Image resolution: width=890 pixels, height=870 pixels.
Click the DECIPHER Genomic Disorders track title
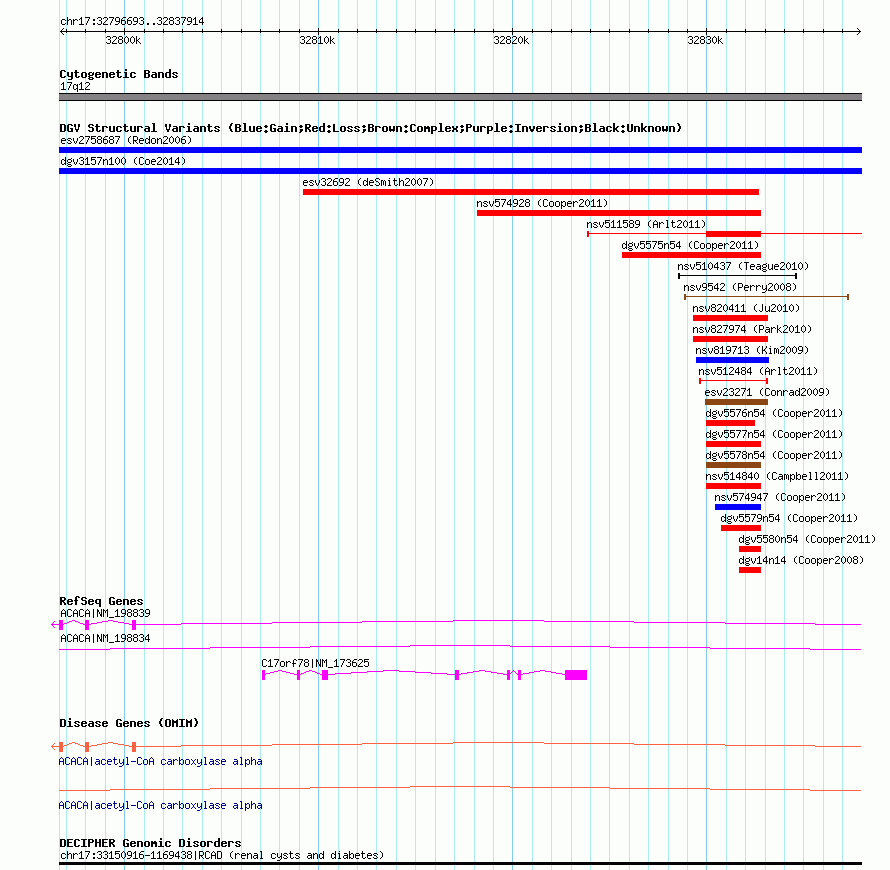click(x=150, y=843)
